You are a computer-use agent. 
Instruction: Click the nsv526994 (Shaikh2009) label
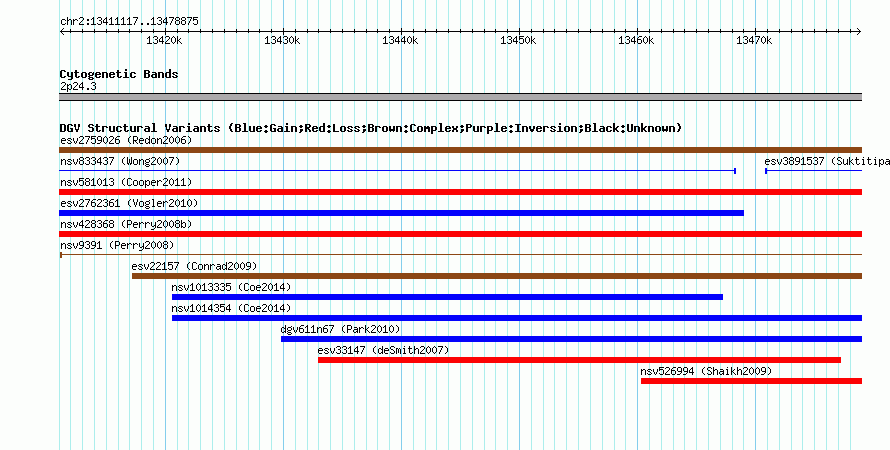point(706,371)
